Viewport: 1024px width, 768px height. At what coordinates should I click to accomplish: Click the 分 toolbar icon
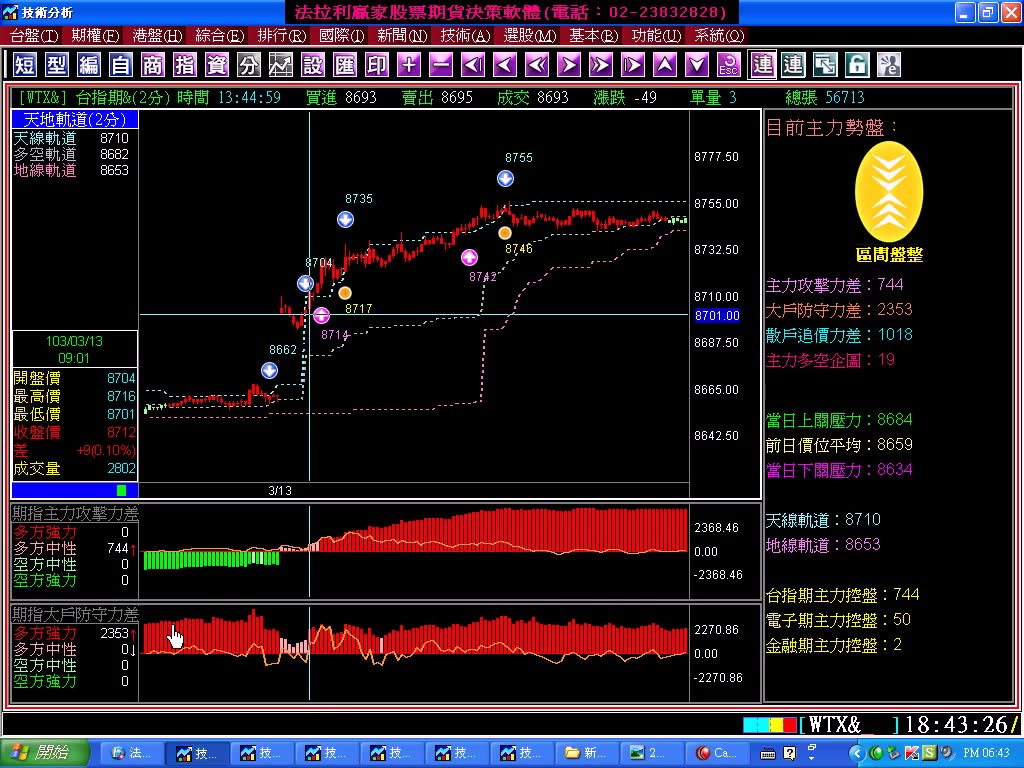(x=249, y=65)
